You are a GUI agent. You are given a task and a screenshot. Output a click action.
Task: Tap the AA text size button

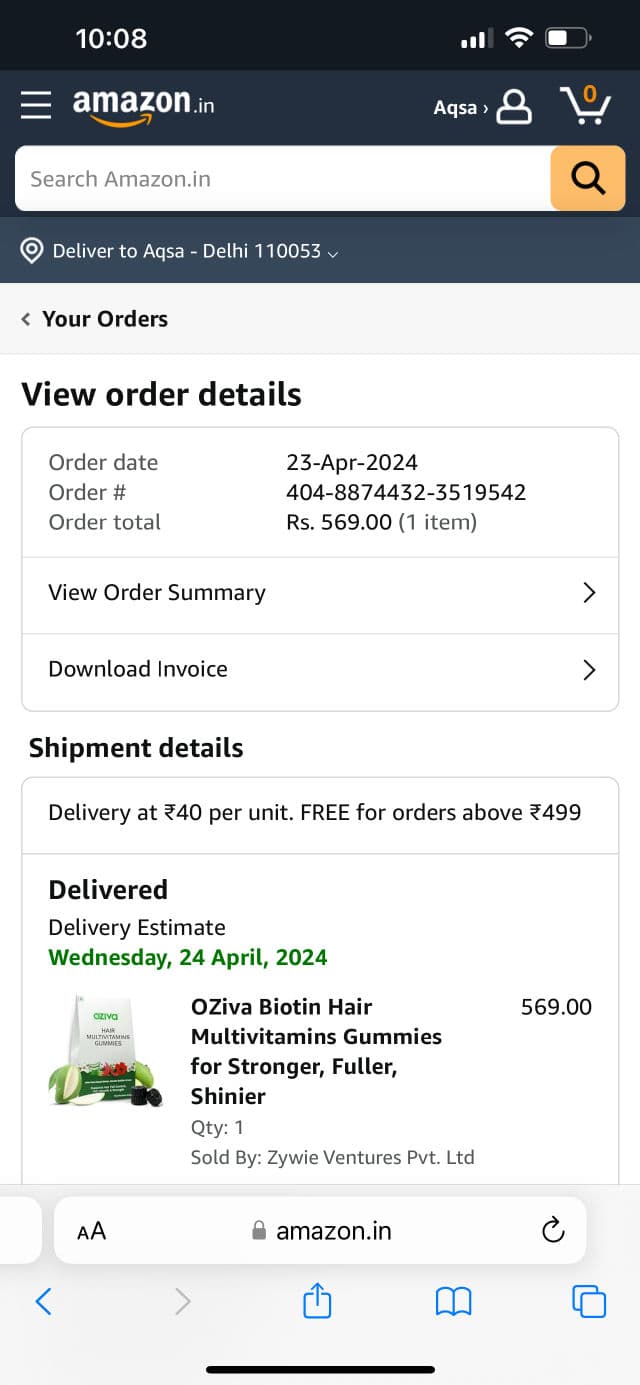point(91,1231)
